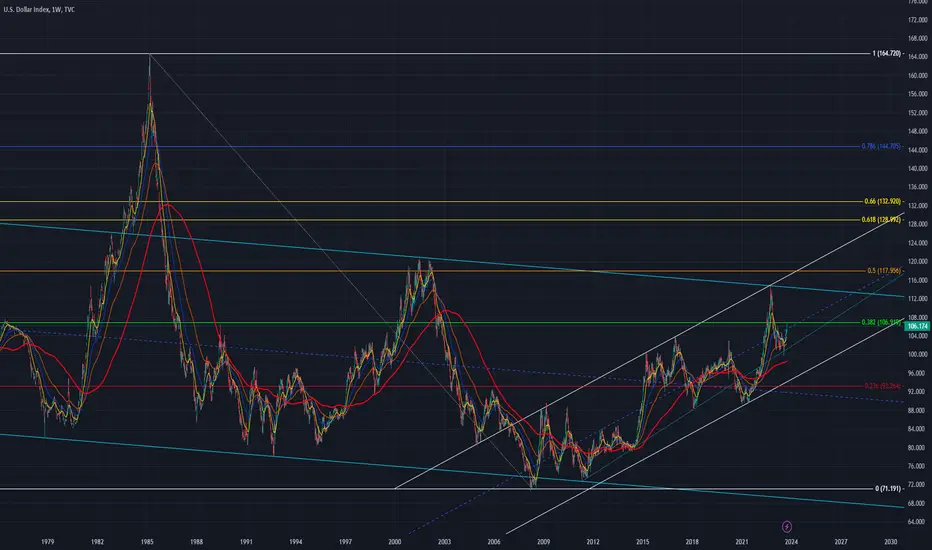
Task: Click the 1994 label on time axis
Action: pos(295,542)
